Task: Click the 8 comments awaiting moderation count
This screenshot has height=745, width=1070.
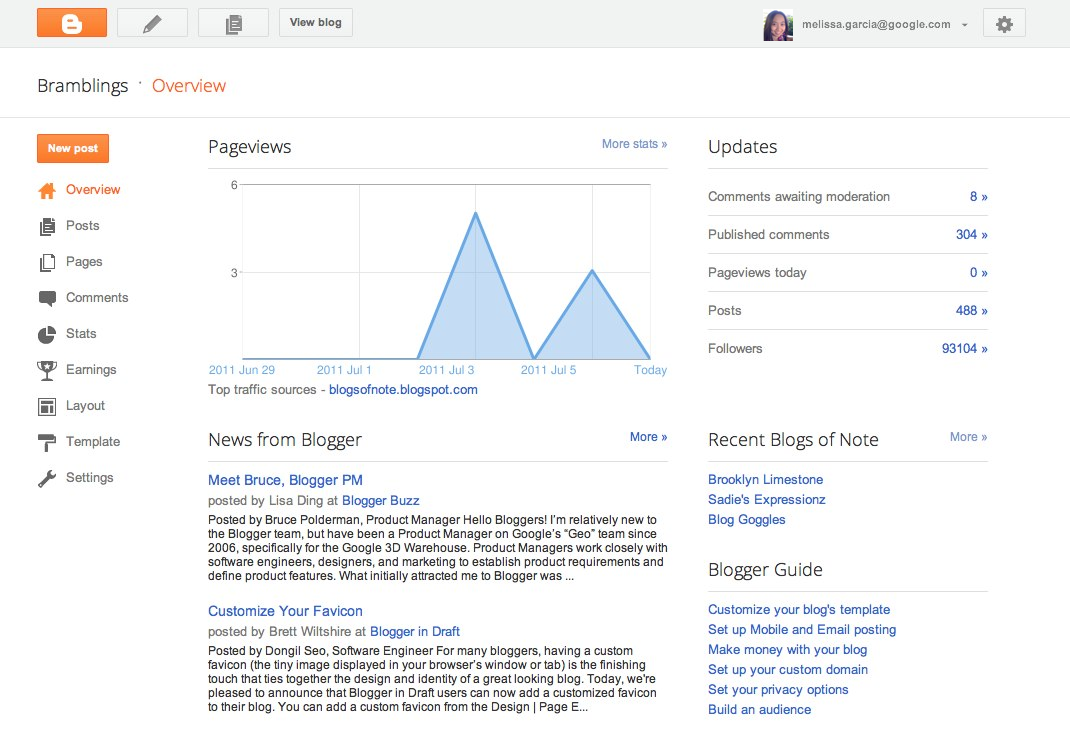Action: tap(977, 197)
